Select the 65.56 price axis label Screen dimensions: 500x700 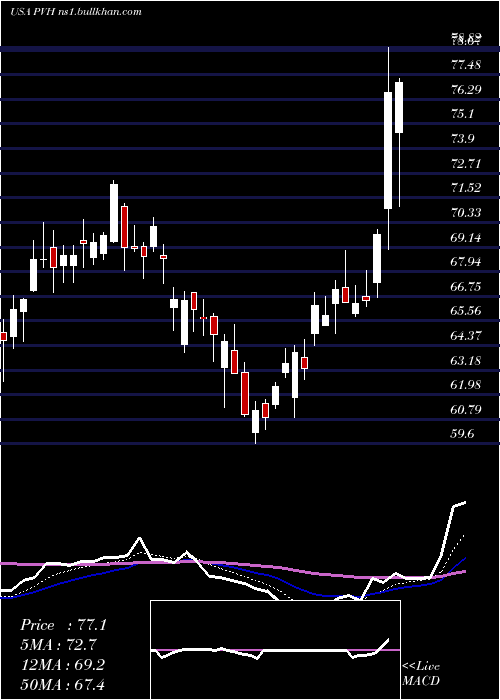tap(466, 311)
